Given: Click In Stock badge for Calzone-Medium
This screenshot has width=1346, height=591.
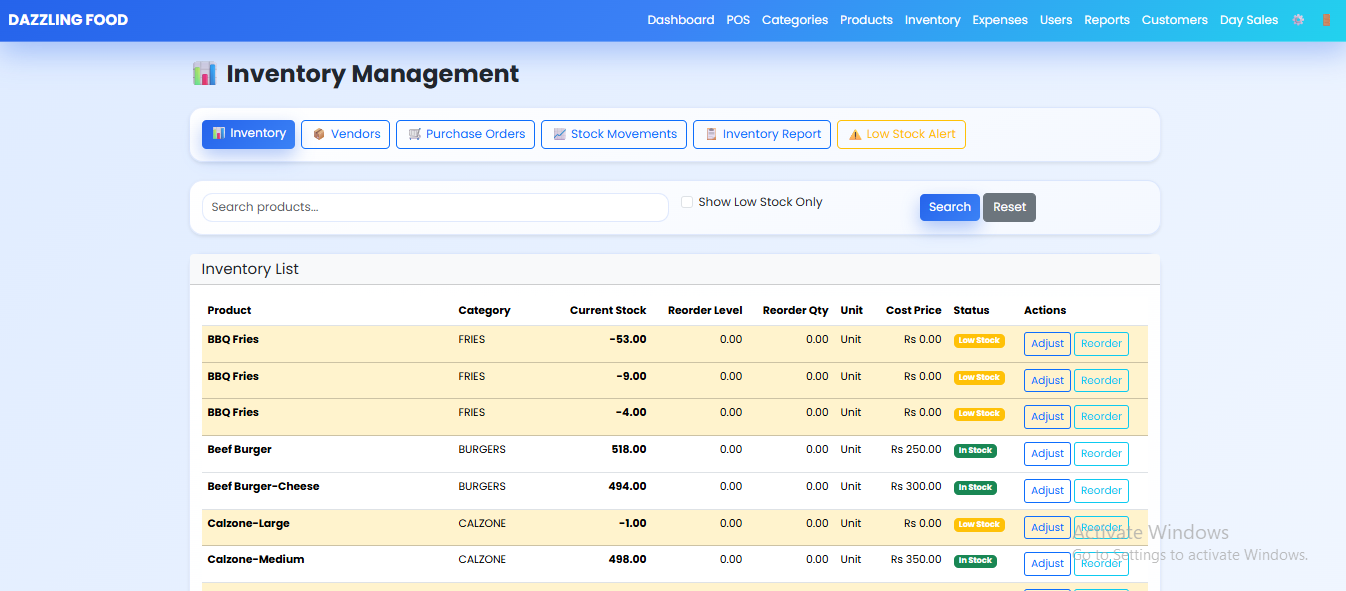Looking at the screenshot, I should tap(975, 561).
